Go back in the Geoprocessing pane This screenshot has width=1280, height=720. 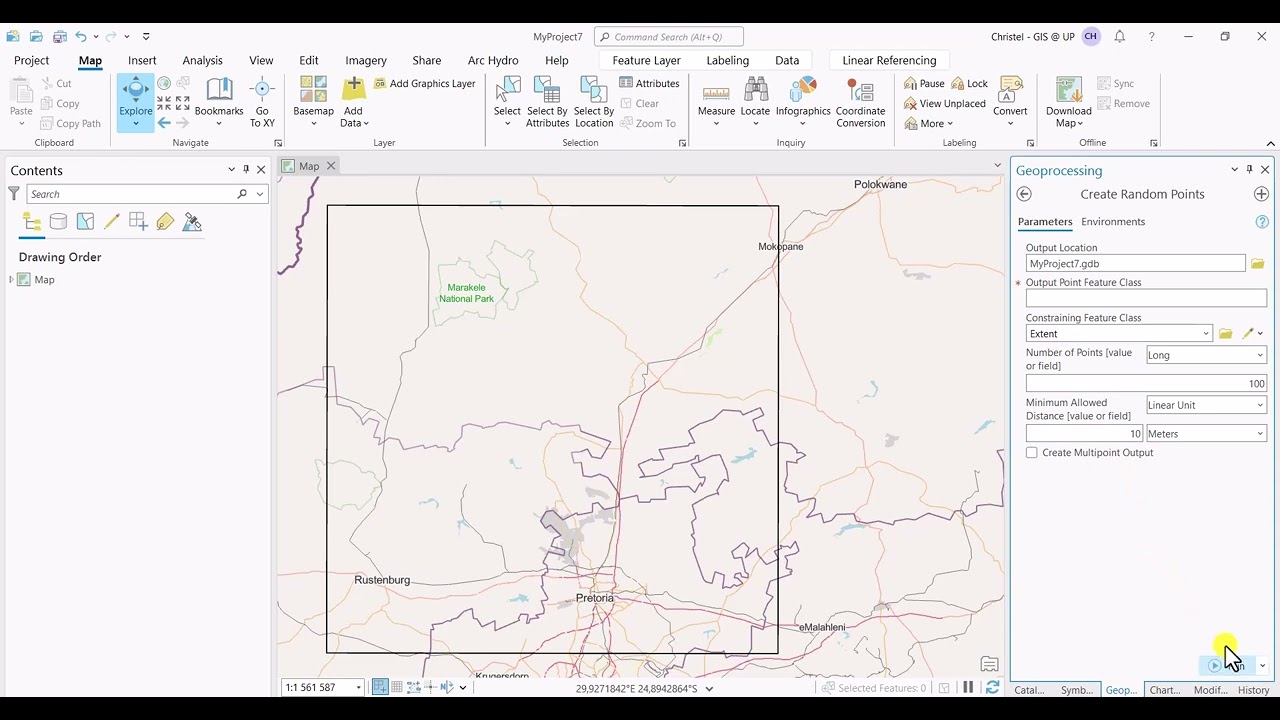coord(1024,194)
